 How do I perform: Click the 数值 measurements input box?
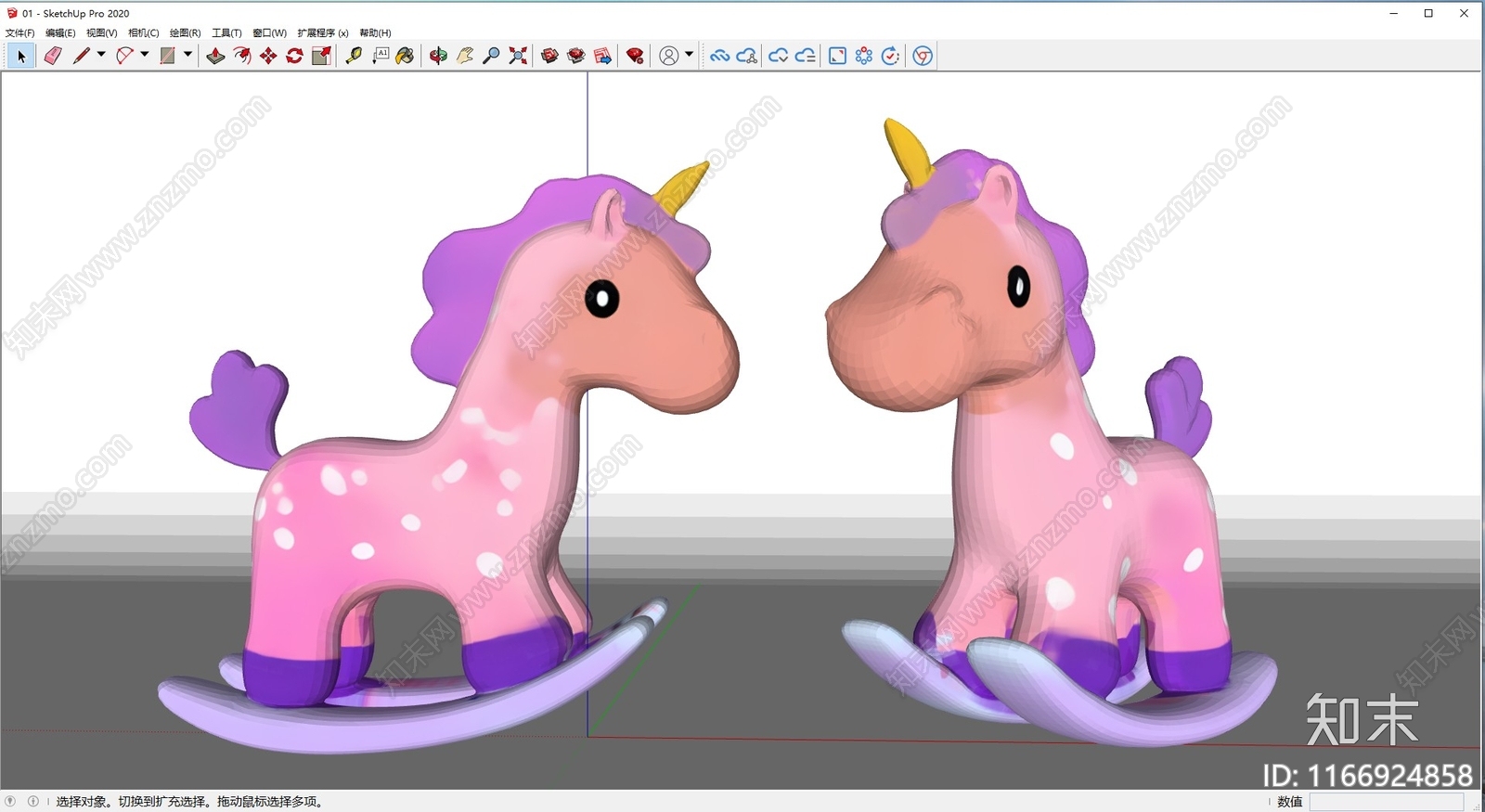(1386, 802)
